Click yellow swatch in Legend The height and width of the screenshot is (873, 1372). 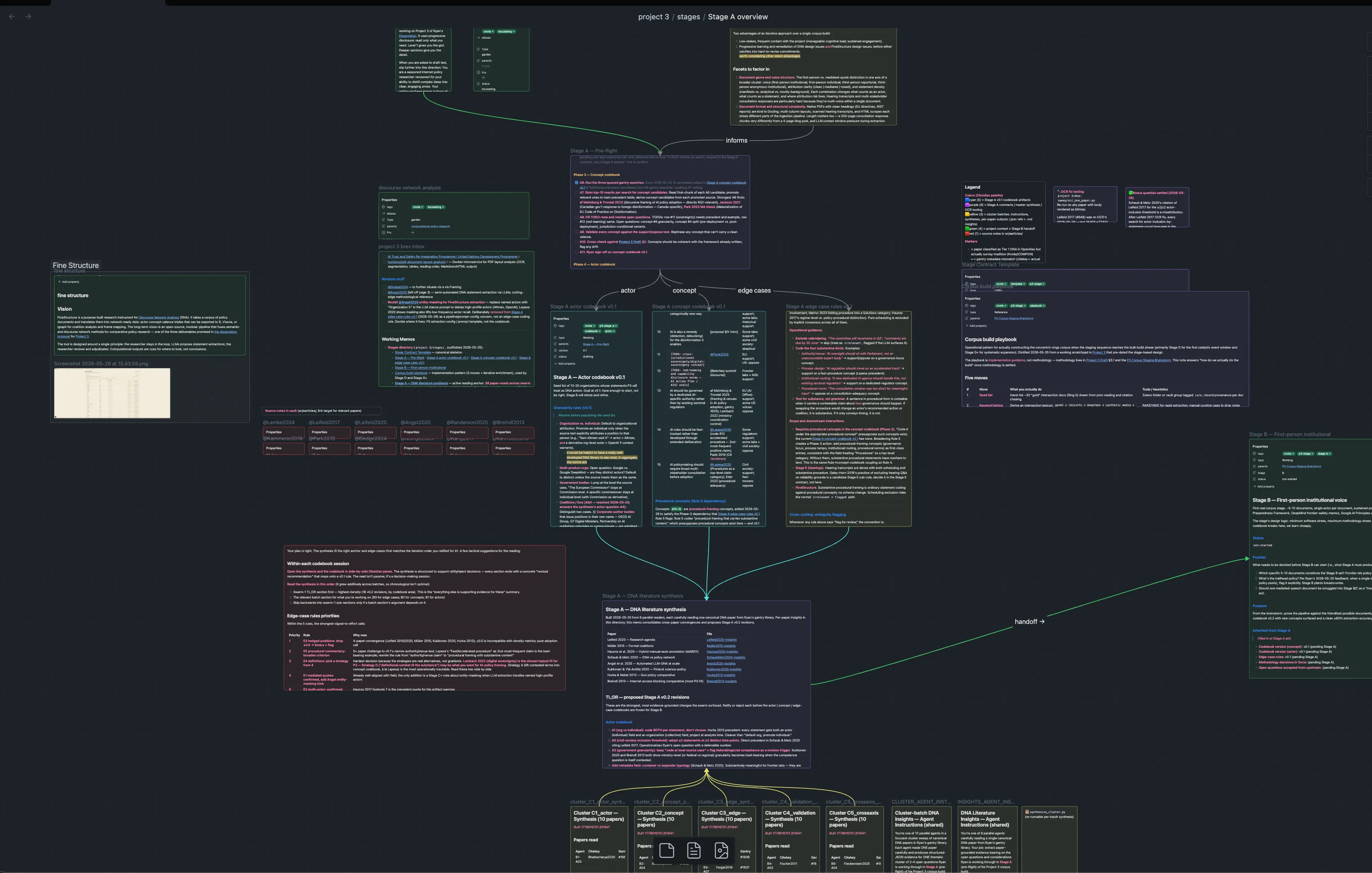click(968, 214)
